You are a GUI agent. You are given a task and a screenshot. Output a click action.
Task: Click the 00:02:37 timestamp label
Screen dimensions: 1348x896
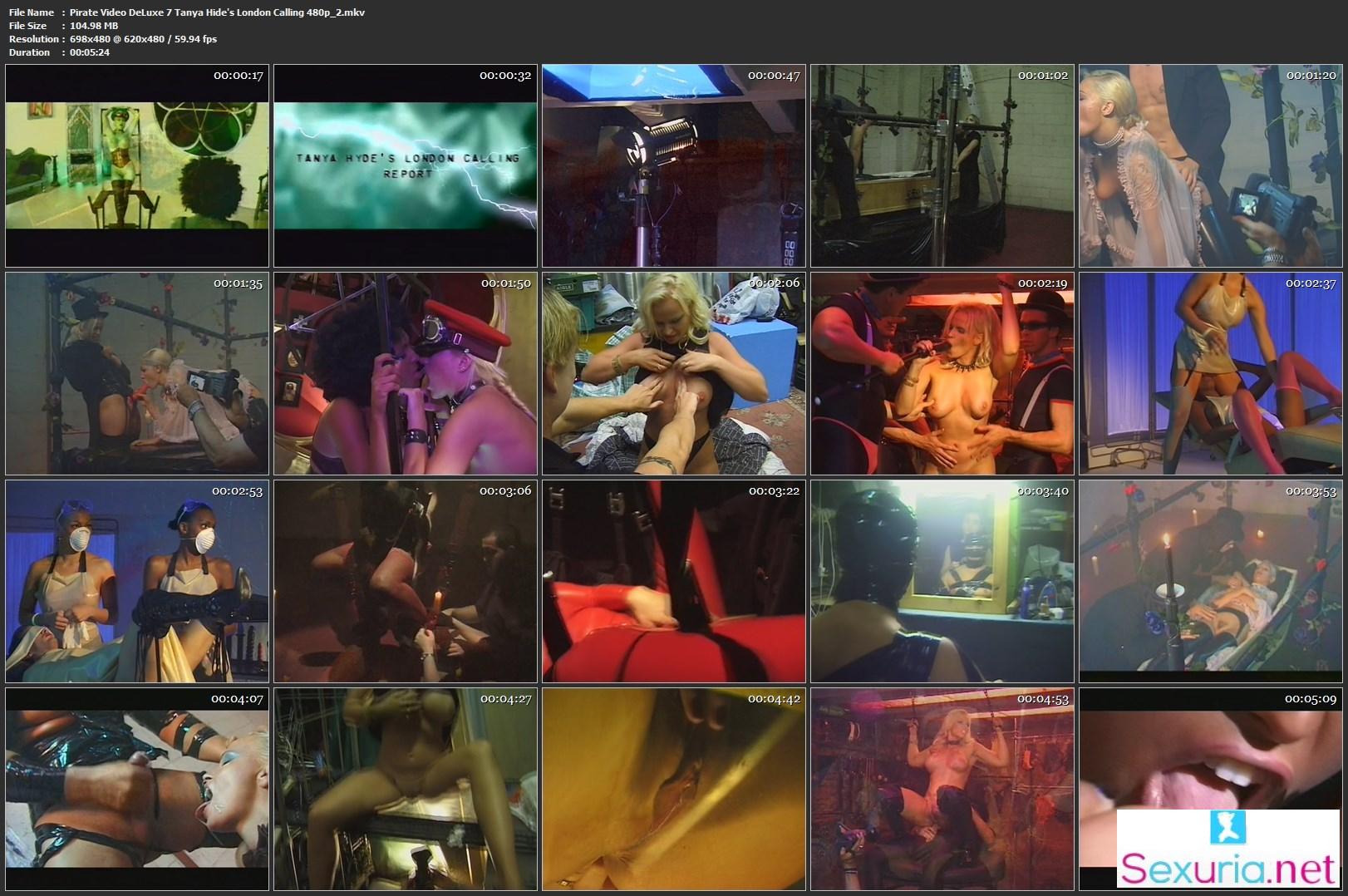click(x=1311, y=283)
